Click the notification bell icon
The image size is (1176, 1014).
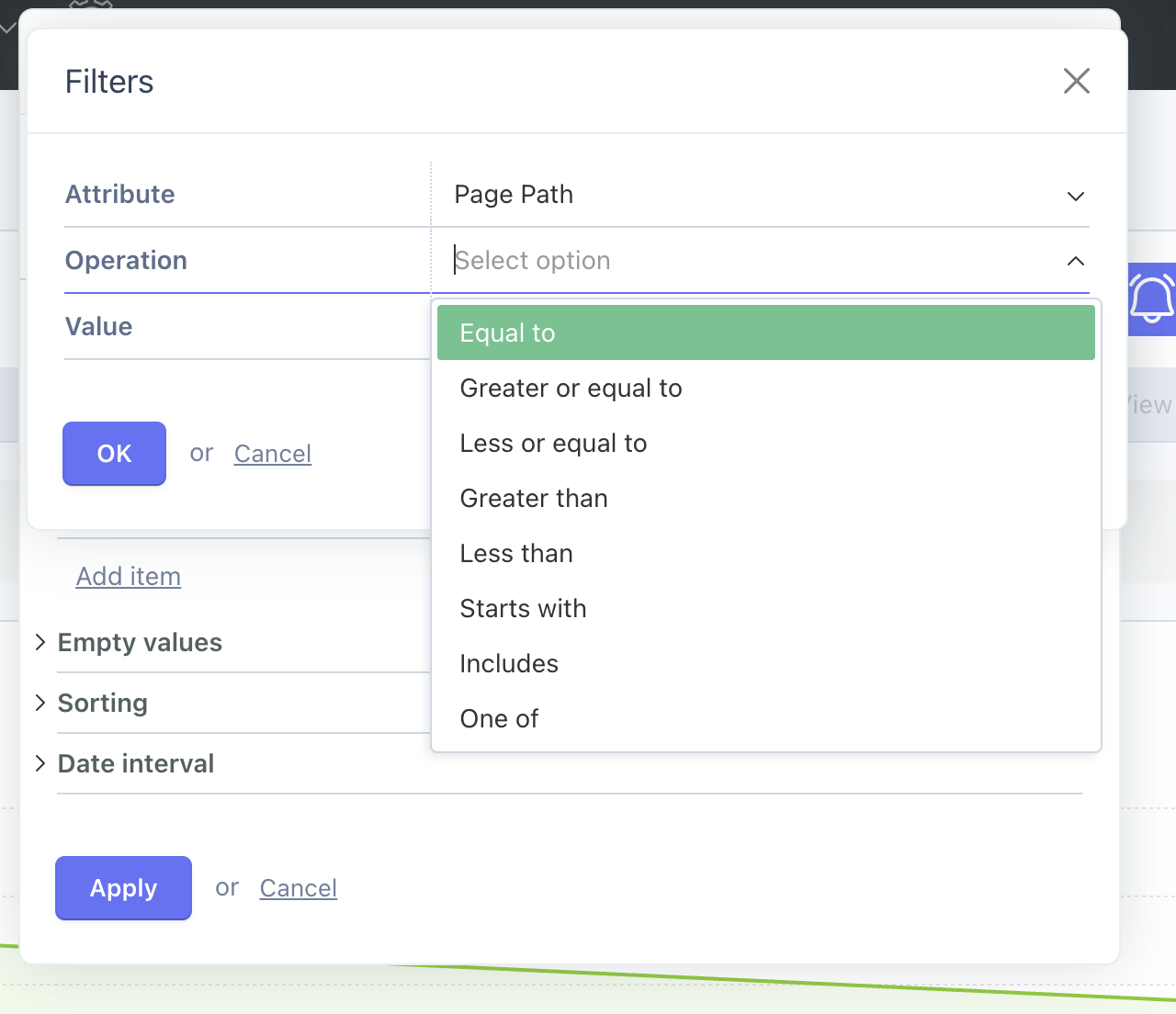1151,299
